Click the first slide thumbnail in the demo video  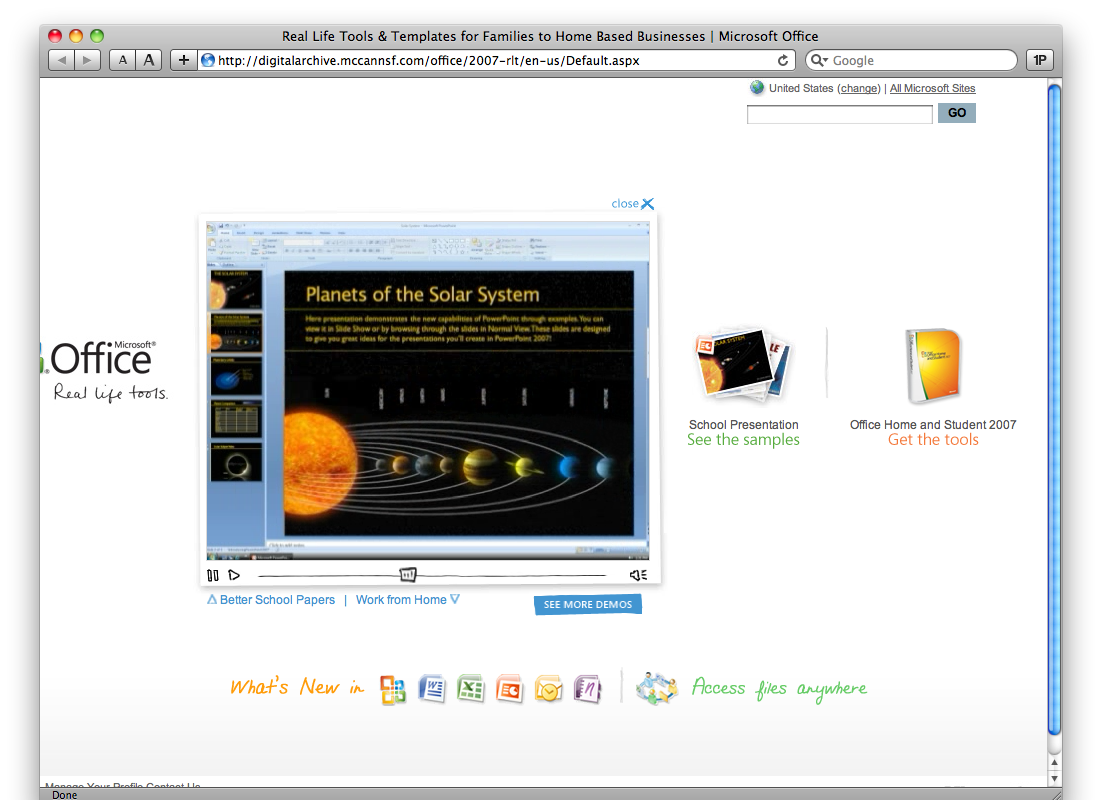coord(235,290)
